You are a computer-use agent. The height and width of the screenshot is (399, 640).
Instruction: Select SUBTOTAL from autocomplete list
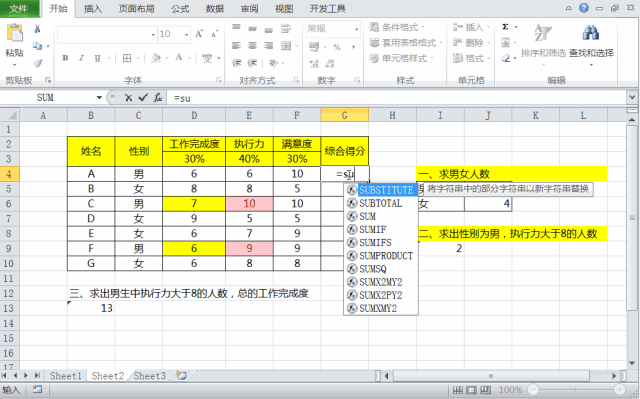[380, 203]
